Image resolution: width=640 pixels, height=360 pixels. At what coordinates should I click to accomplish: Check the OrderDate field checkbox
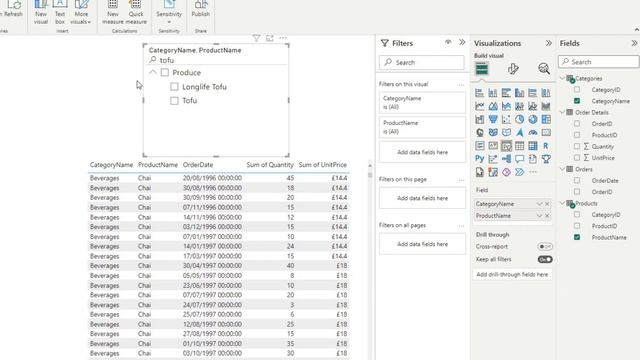577,180
